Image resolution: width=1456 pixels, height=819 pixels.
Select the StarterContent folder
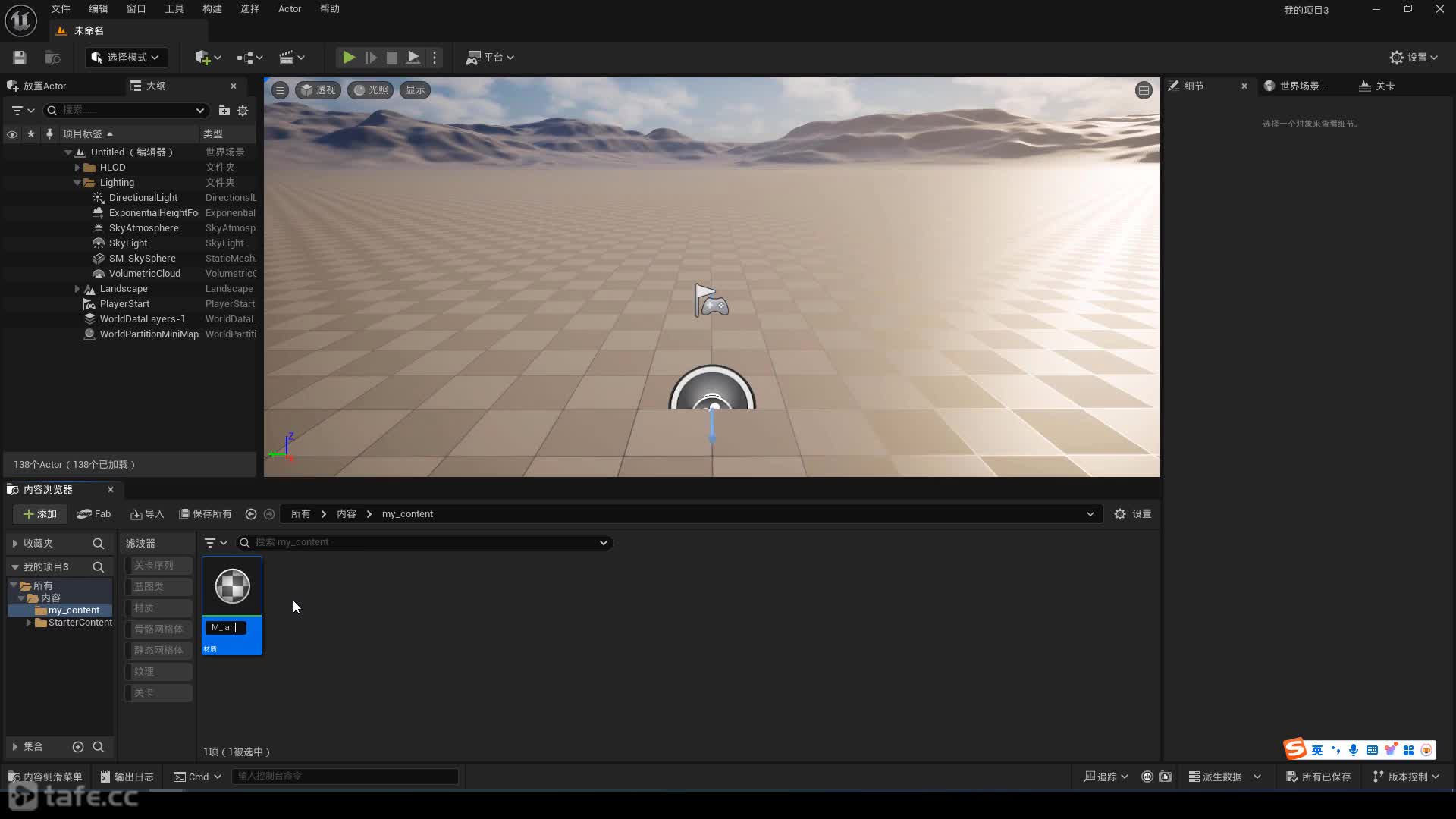coord(80,623)
